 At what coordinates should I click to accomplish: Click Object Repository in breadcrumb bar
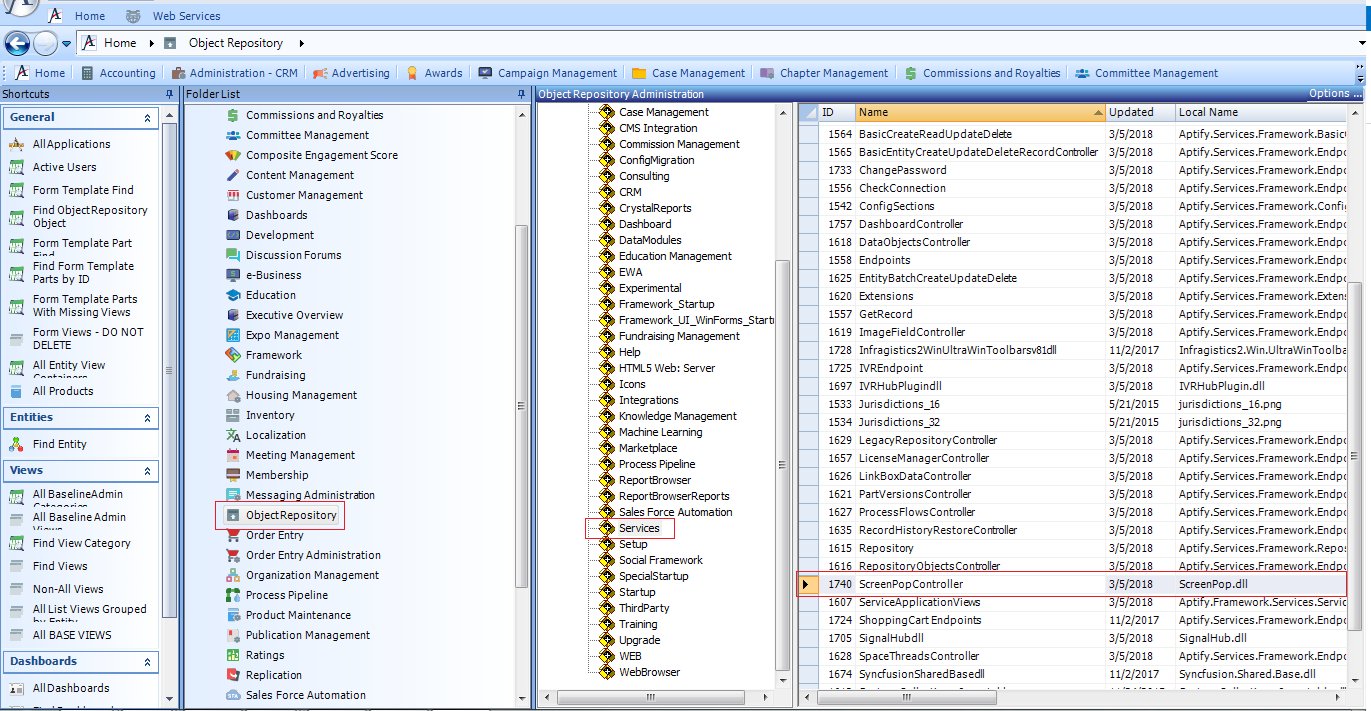point(236,43)
